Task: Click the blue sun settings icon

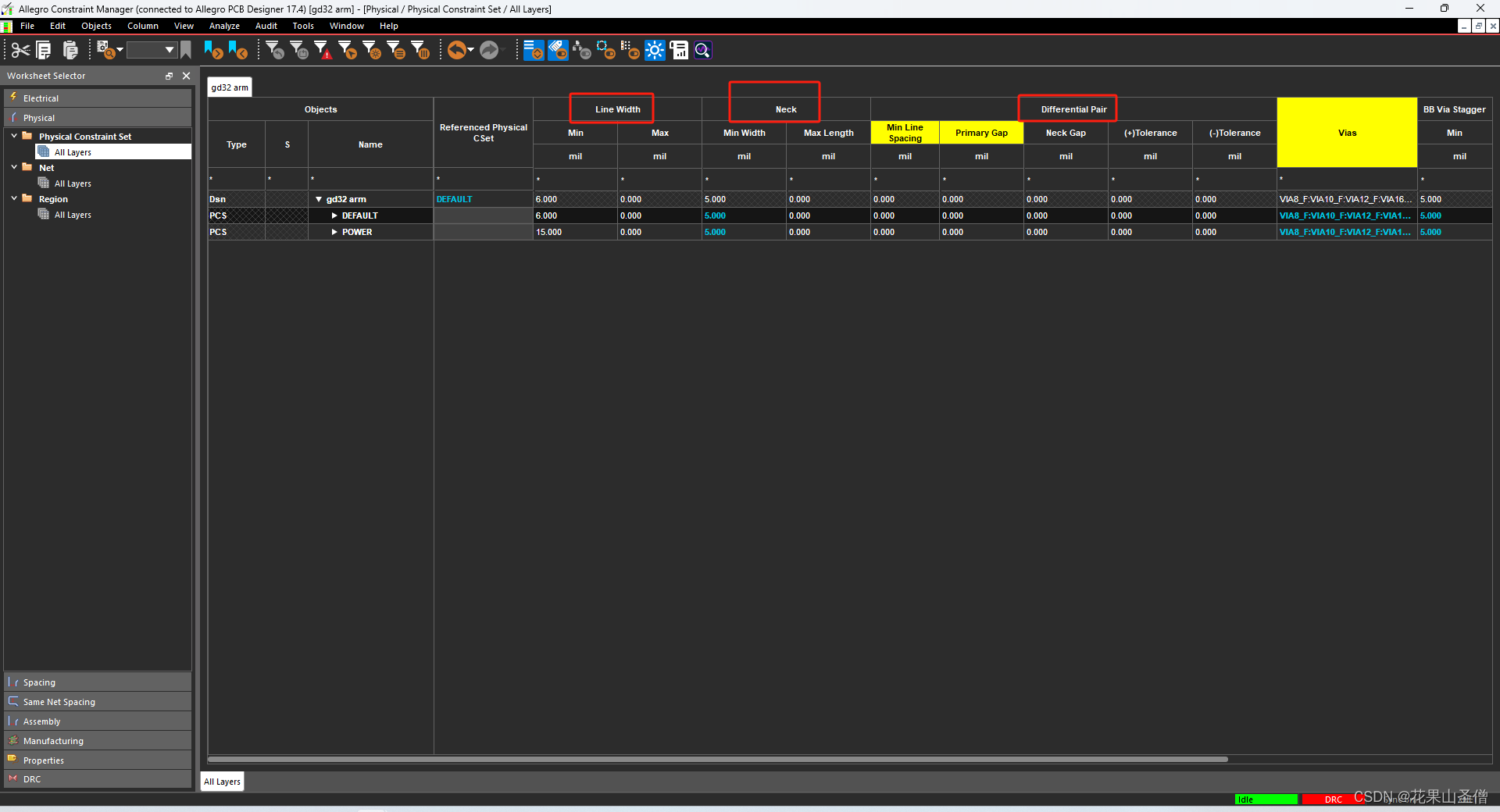Action: 655,51
